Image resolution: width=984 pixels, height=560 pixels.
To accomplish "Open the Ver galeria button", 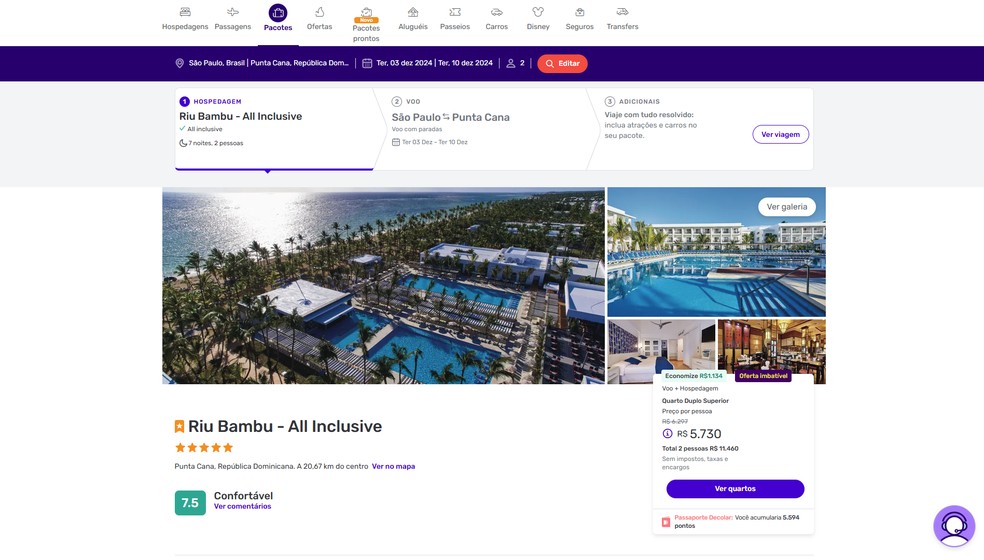I will [787, 207].
